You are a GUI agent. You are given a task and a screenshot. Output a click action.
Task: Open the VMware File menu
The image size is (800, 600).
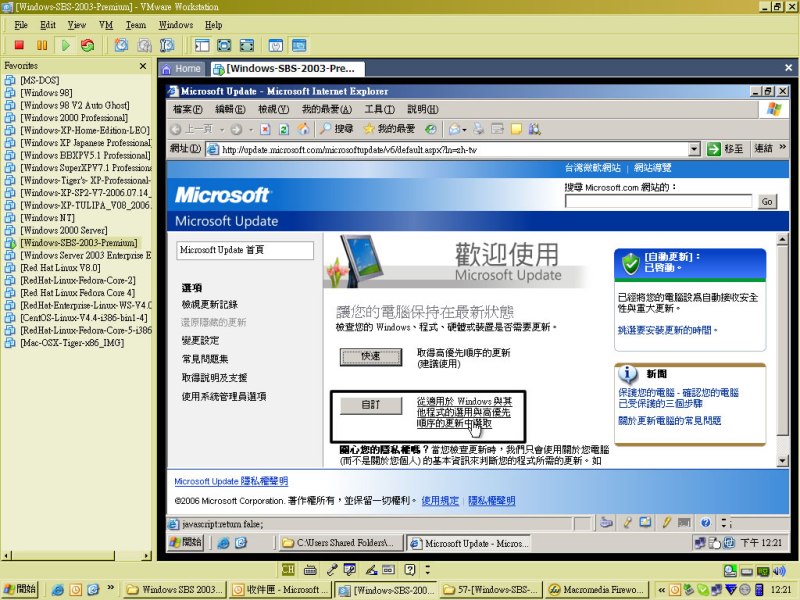[21, 25]
